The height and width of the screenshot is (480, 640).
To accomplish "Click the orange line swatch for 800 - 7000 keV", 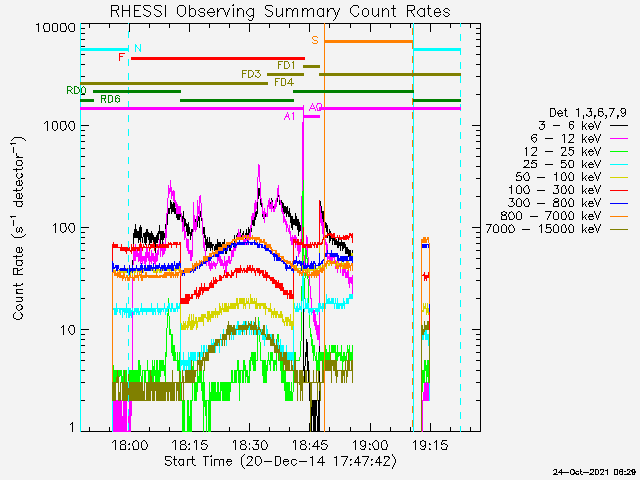I will pos(619,216).
